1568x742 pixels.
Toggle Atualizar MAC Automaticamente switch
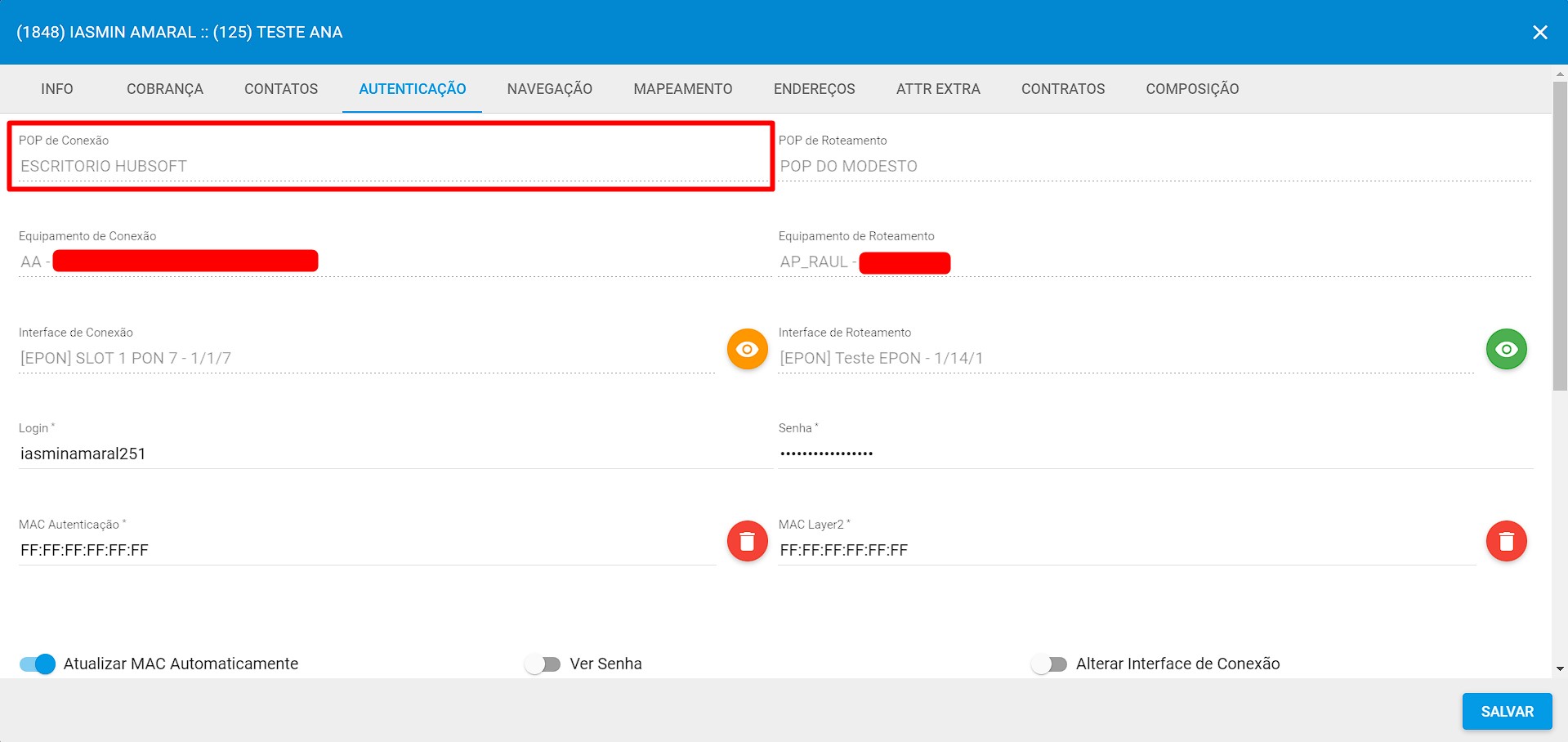coord(38,664)
